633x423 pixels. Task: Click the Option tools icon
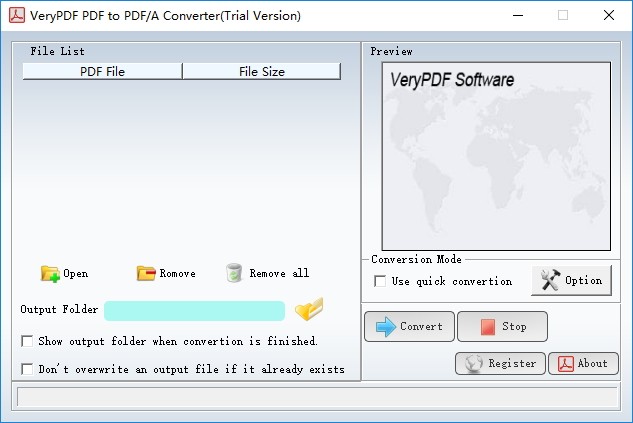pyautogui.click(x=549, y=281)
